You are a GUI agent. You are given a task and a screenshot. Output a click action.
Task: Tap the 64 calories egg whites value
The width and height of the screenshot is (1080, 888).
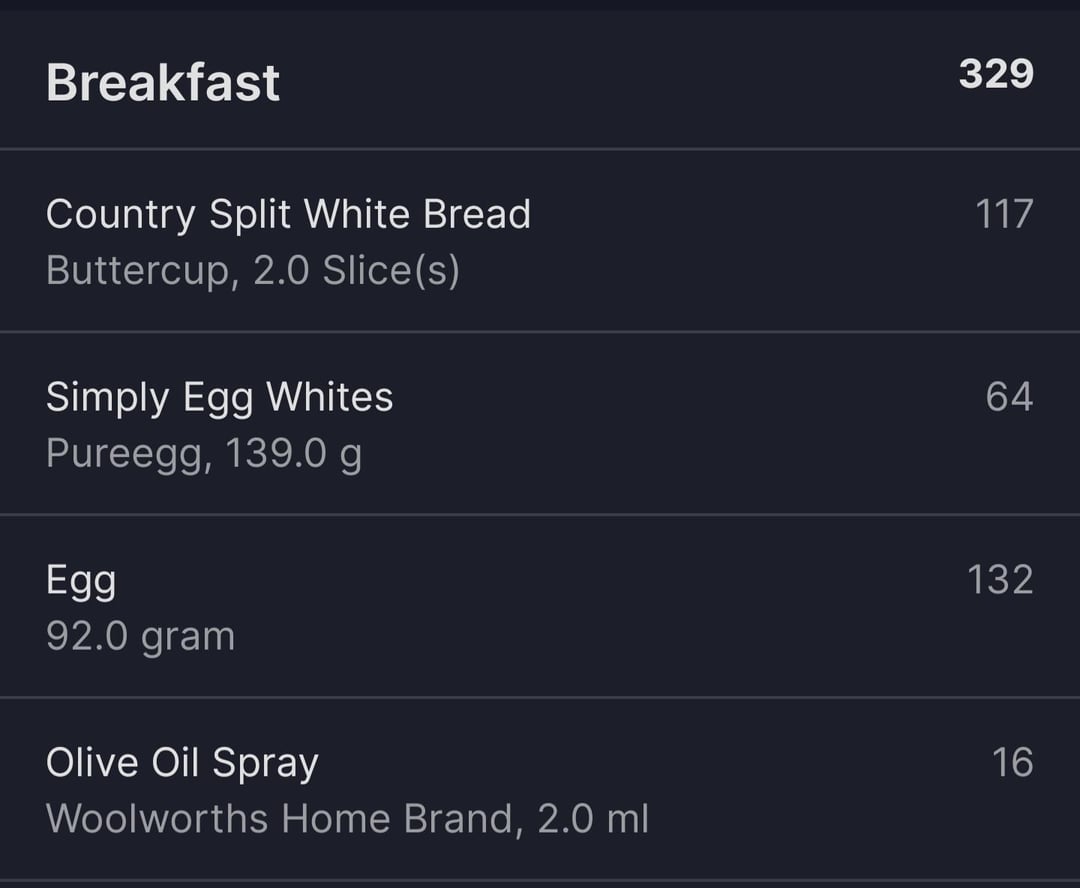point(1009,397)
